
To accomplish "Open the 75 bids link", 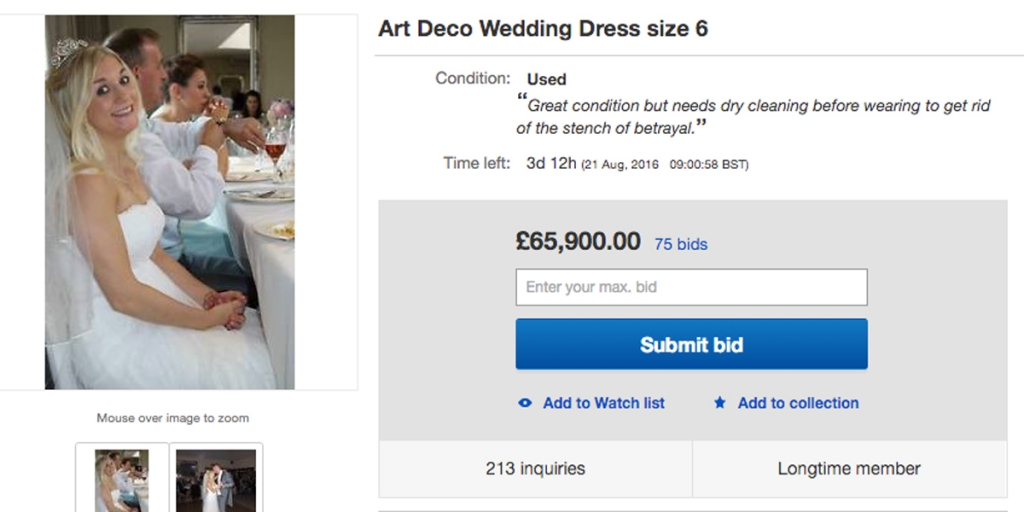I will tap(680, 243).
